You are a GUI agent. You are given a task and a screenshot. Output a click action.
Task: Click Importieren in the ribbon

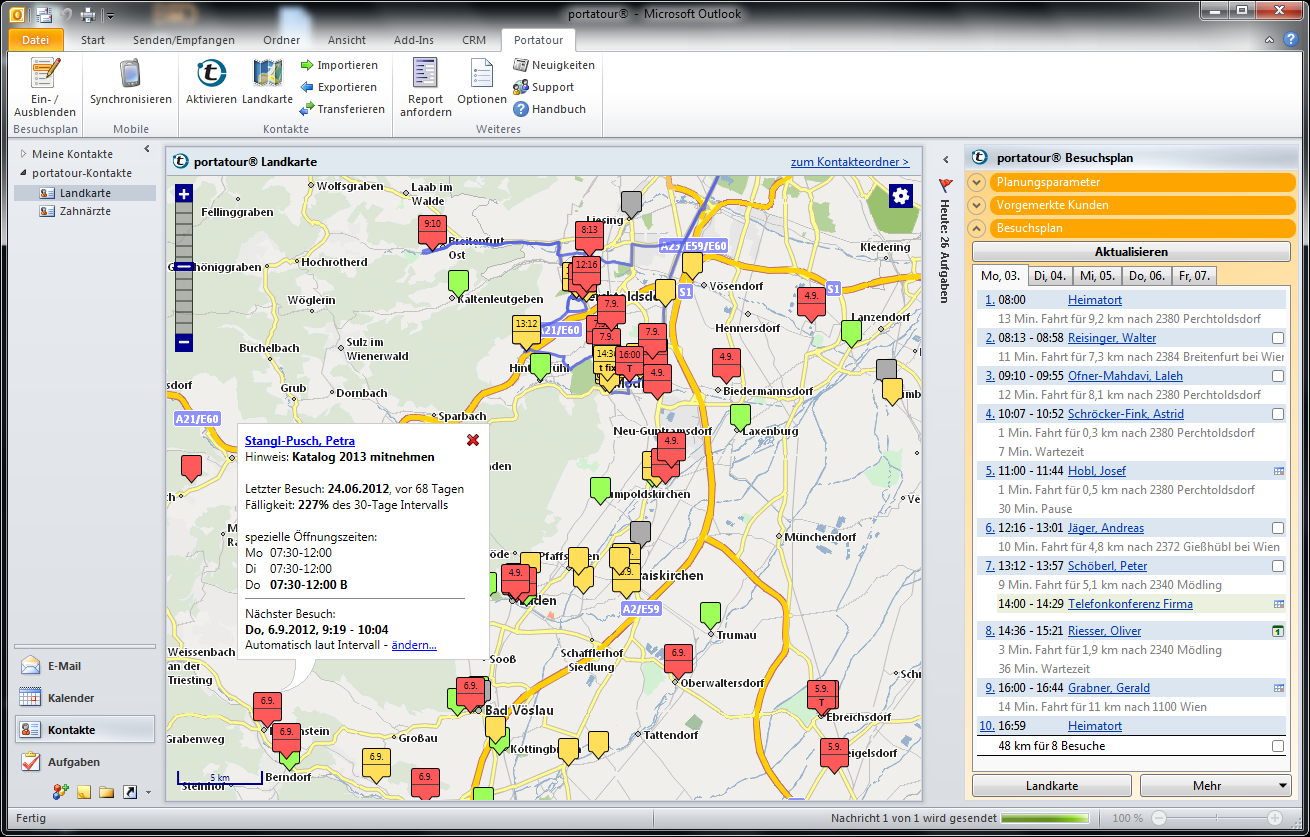click(x=339, y=65)
